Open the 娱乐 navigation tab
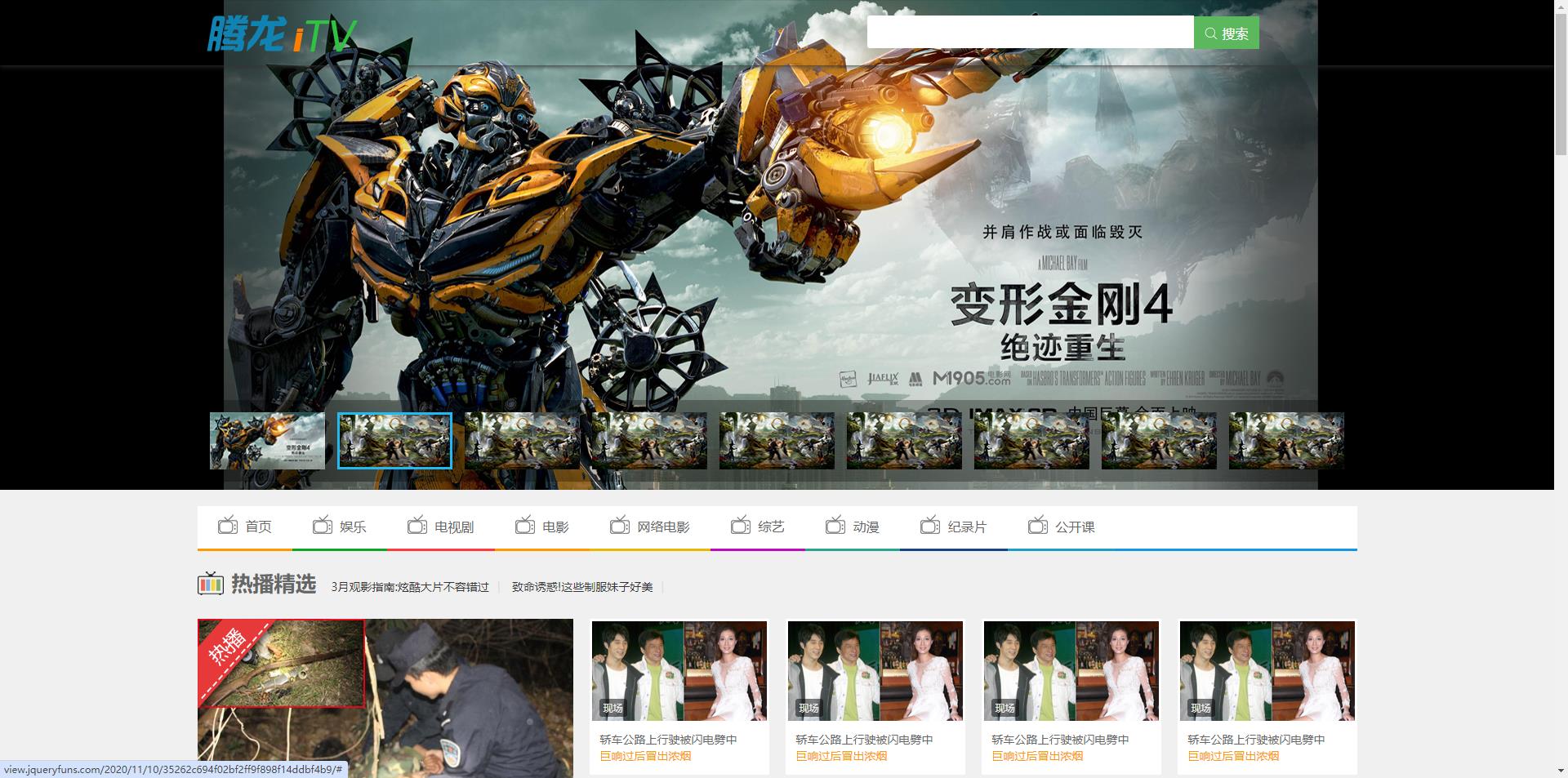 (x=340, y=527)
